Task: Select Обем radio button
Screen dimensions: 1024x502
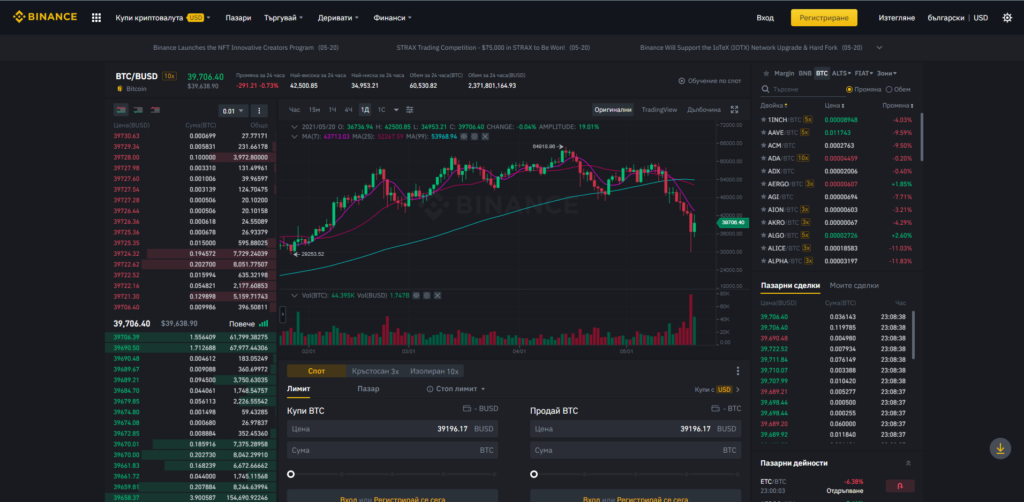Action: tap(888, 89)
